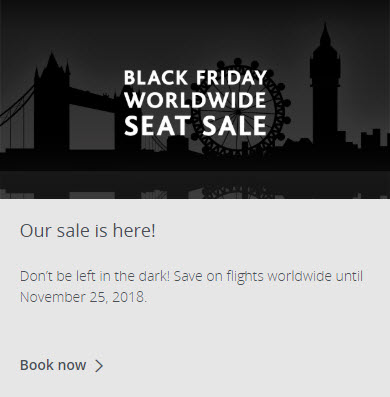
Task: Click the chevron arrow beside Book now
Action: (99, 366)
